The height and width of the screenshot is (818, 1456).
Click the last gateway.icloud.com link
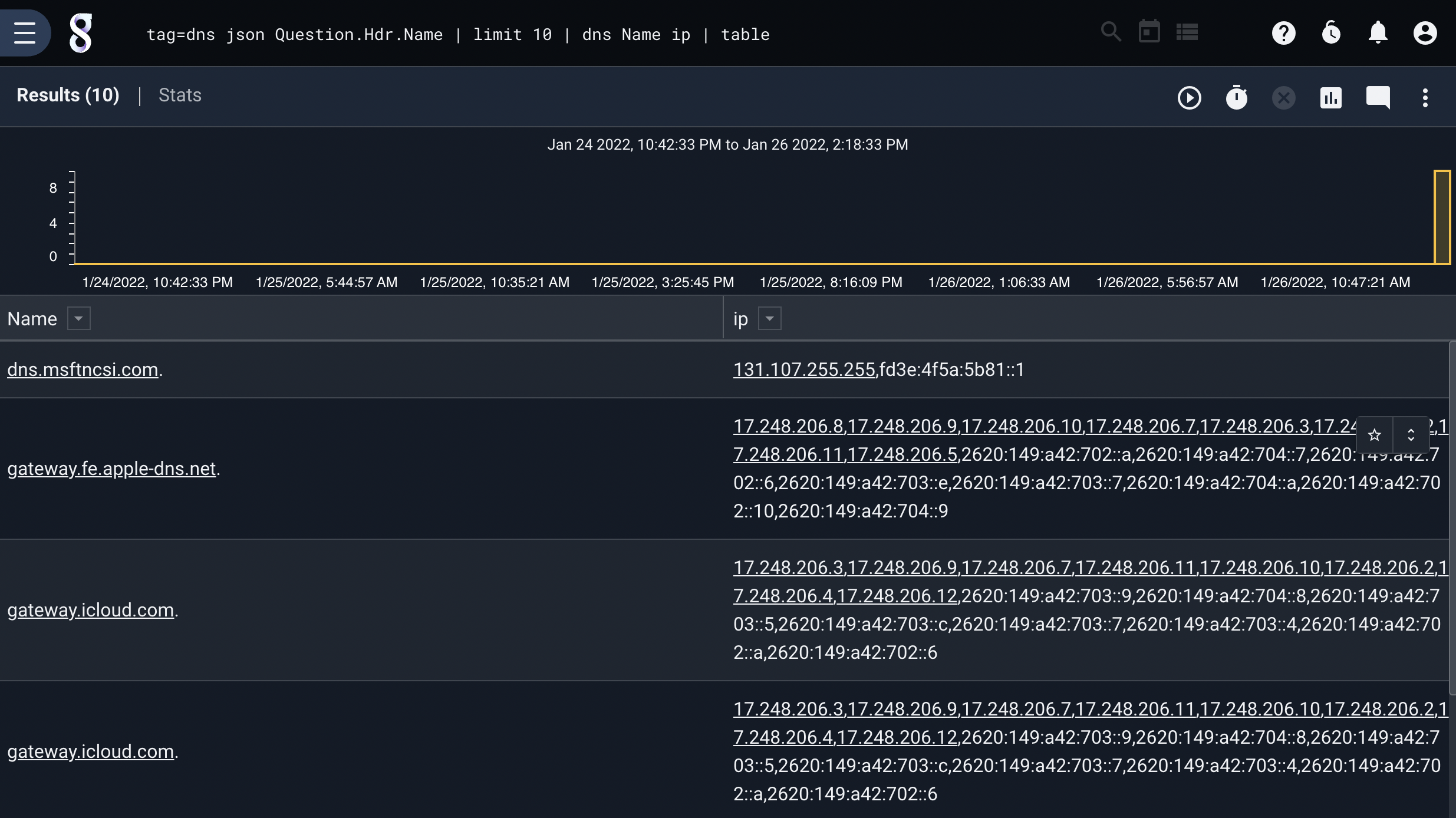tap(91, 751)
